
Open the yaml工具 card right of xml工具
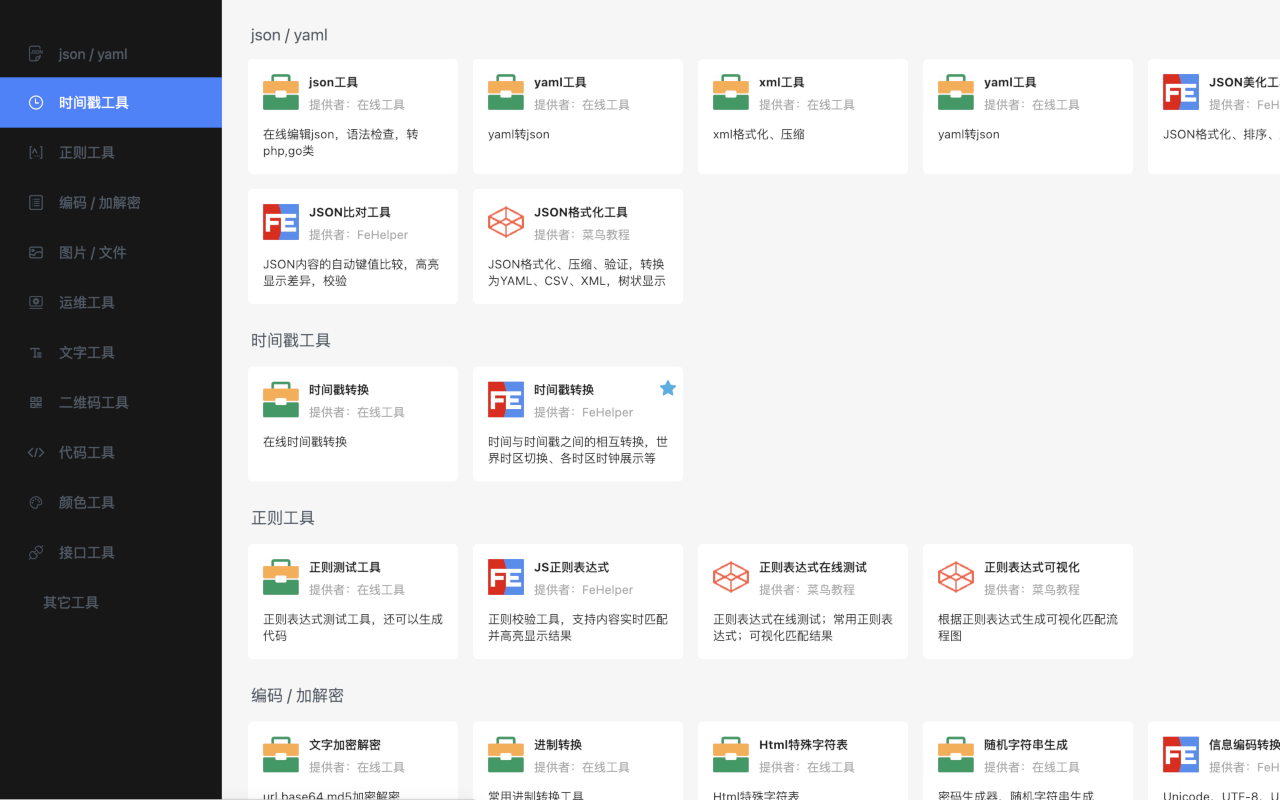1010,82
